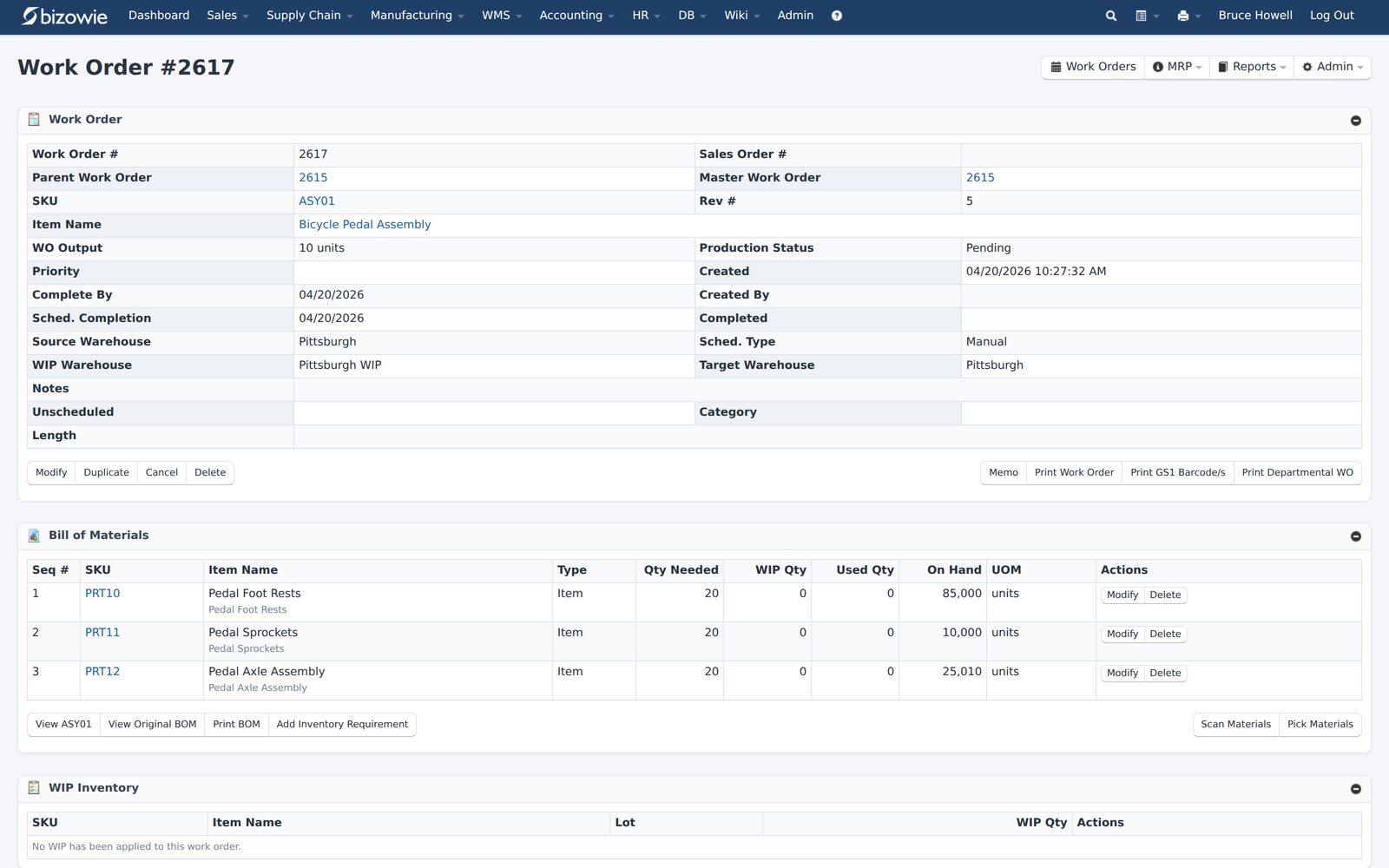Open Bruce Howell user menu

coord(1254,16)
